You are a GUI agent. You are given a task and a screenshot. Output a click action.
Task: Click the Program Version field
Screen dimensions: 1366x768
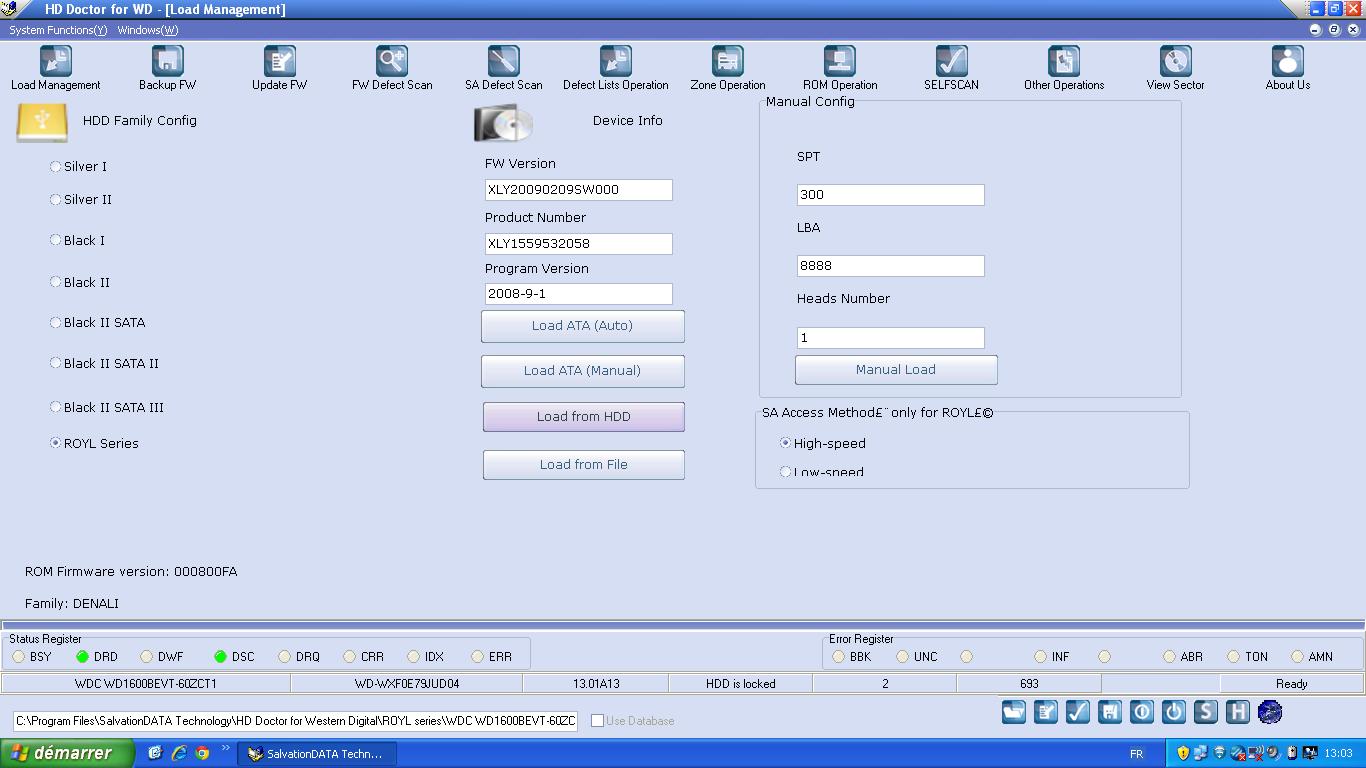point(579,294)
